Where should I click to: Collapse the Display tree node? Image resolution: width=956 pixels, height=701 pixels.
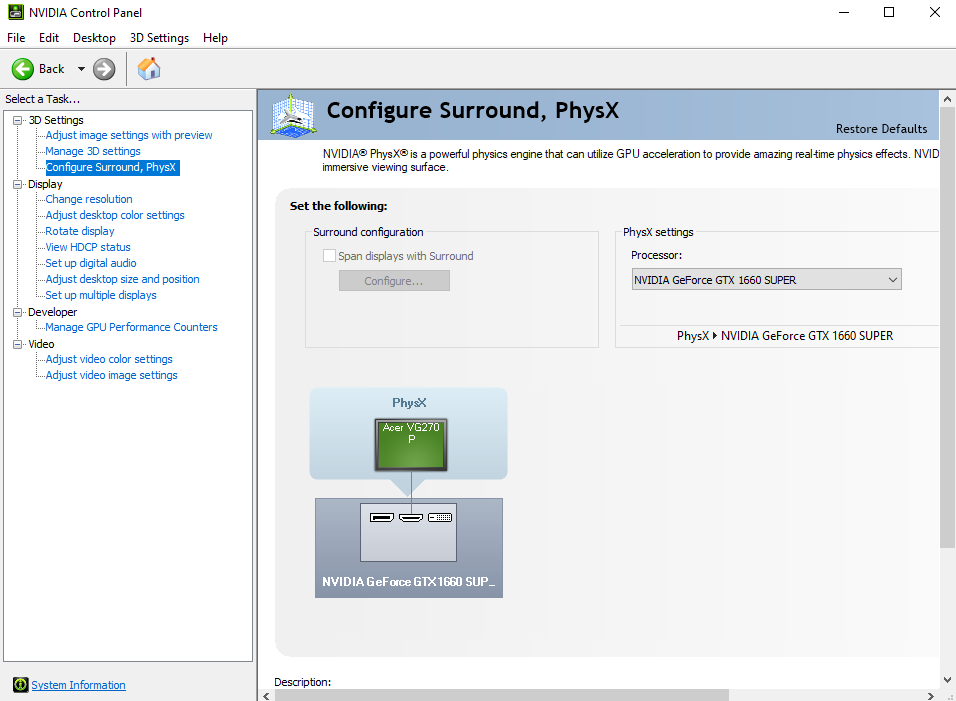[x=18, y=184]
